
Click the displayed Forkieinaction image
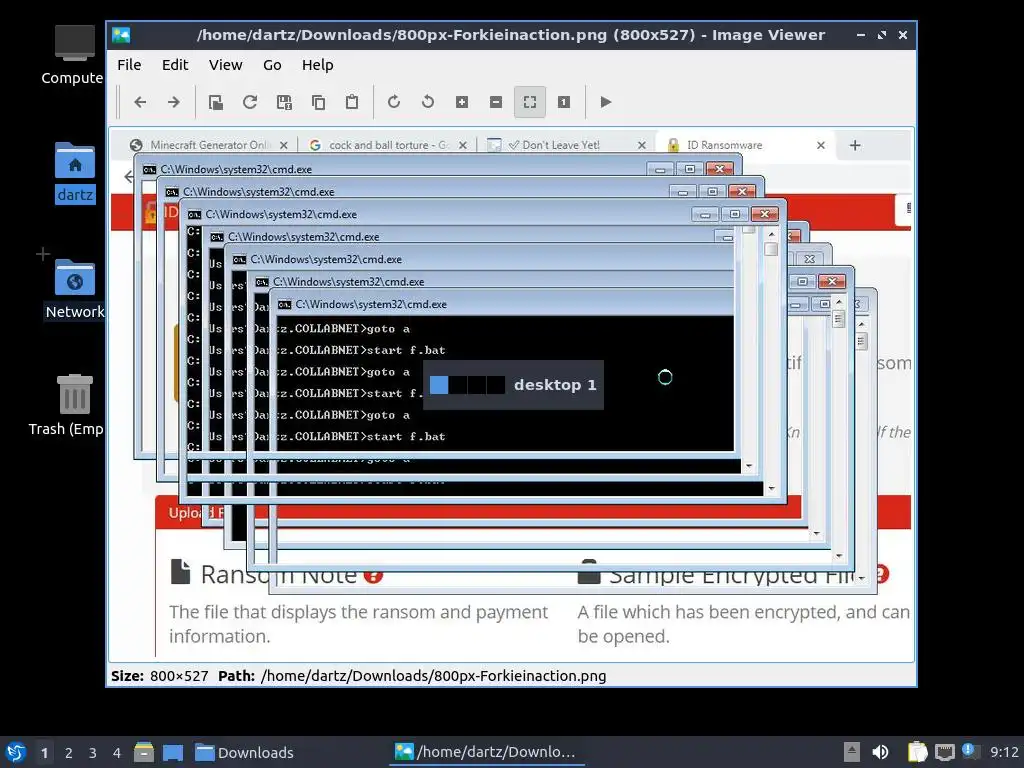point(511,394)
